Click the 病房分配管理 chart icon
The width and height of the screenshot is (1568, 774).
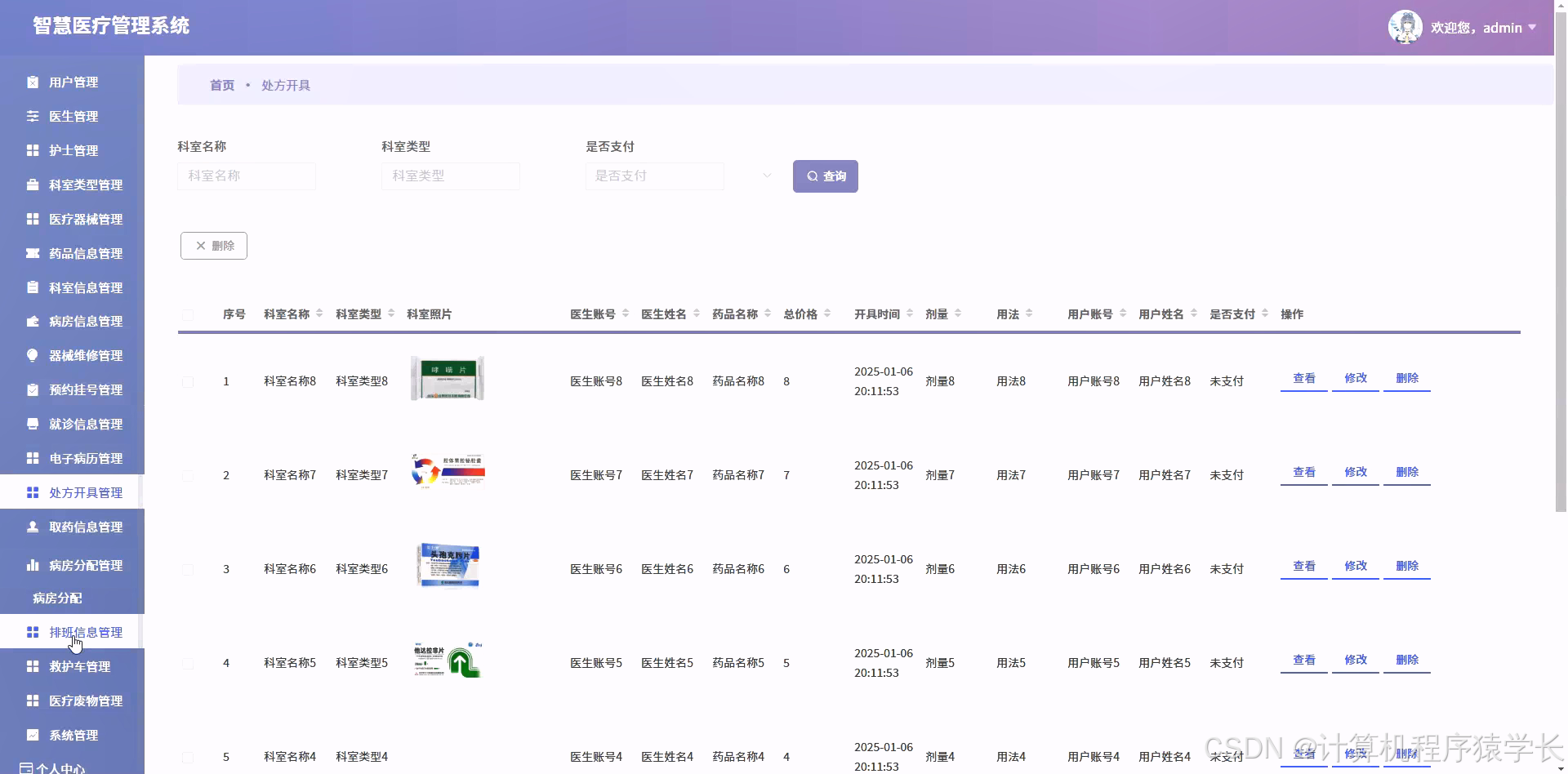click(x=33, y=565)
